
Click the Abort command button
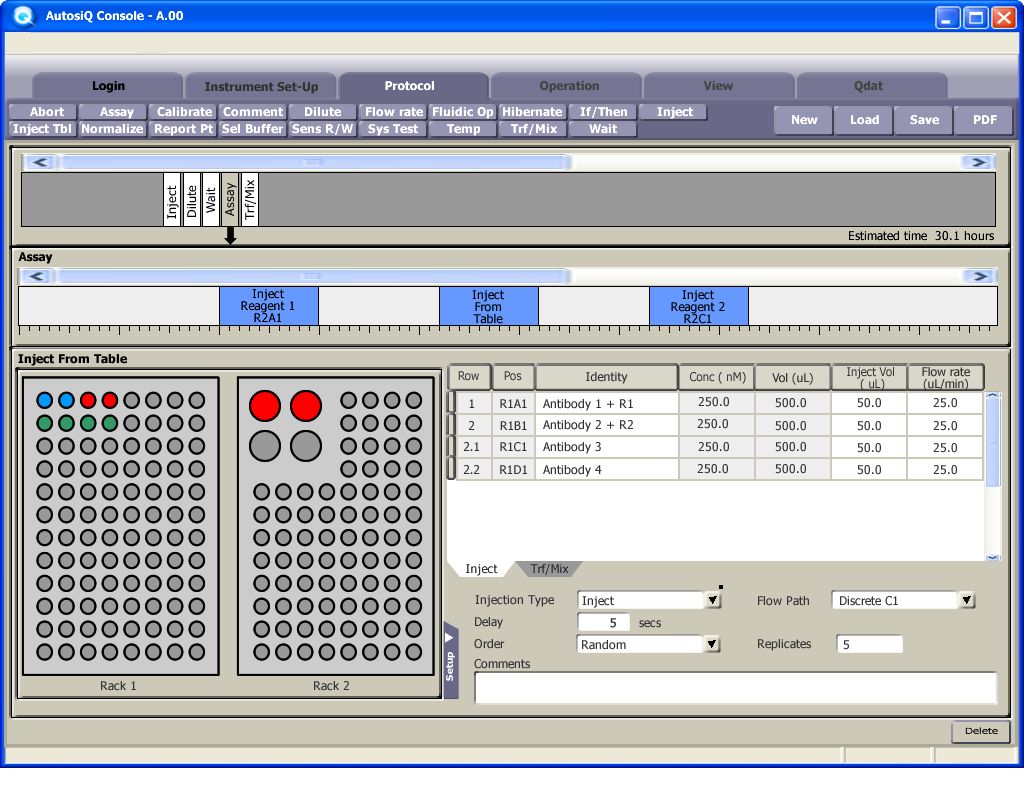pyautogui.click(x=46, y=112)
